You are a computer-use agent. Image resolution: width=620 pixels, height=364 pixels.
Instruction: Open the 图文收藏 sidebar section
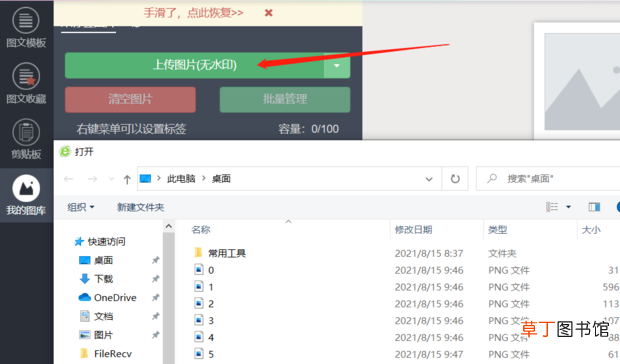click(26, 84)
